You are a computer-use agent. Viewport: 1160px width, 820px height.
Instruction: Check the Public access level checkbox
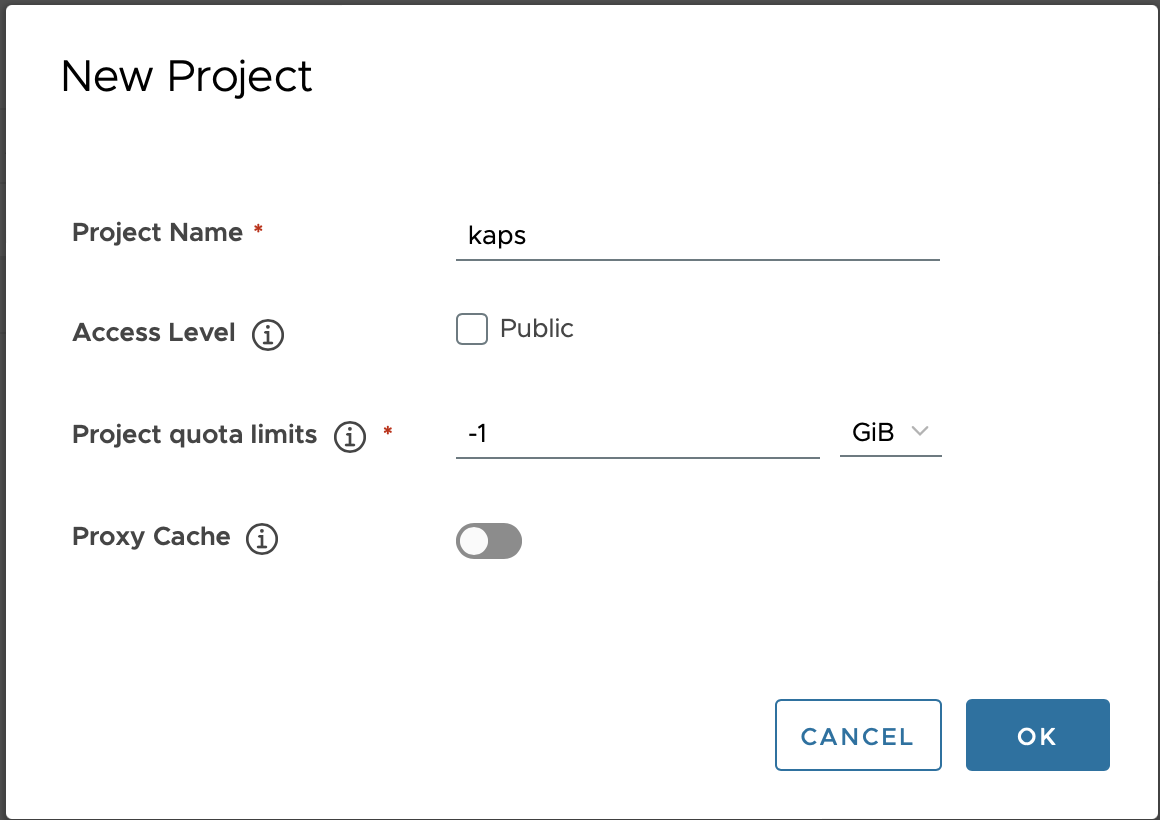pyautogui.click(x=472, y=329)
